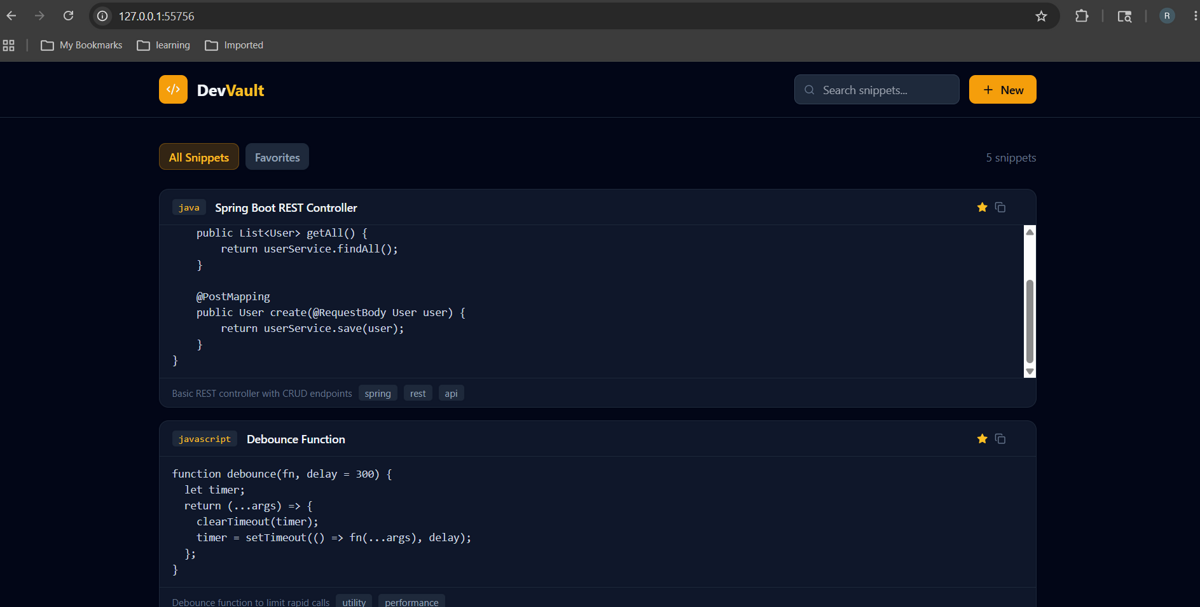Open the Debounce Function title
The width and height of the screenshot is (1200, 607).
point(296,439)
